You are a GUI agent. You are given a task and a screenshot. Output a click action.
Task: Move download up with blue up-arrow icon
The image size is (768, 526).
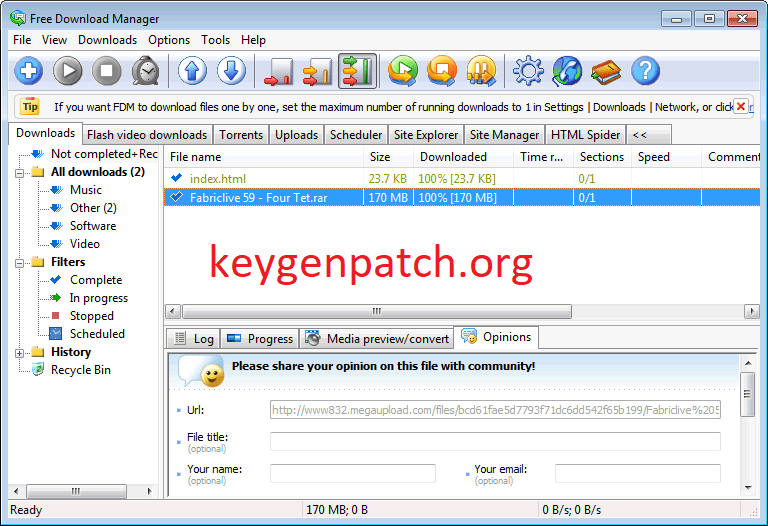[x=192, y=71]
